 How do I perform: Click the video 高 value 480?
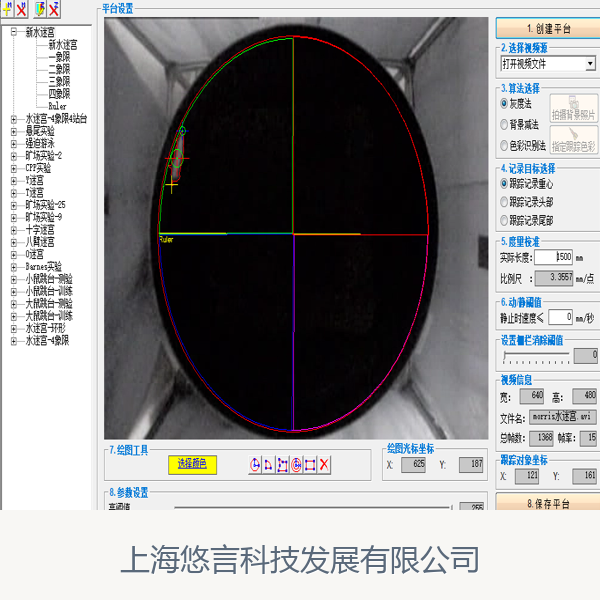pos(584,396)
